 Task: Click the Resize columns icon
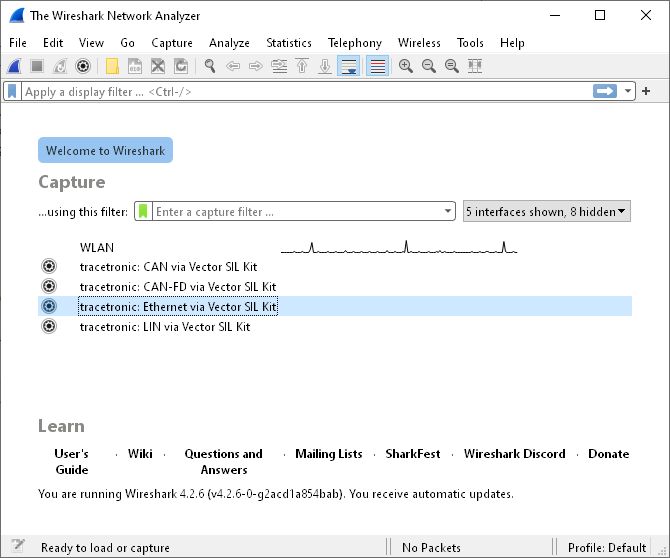(x=475, y=66)
